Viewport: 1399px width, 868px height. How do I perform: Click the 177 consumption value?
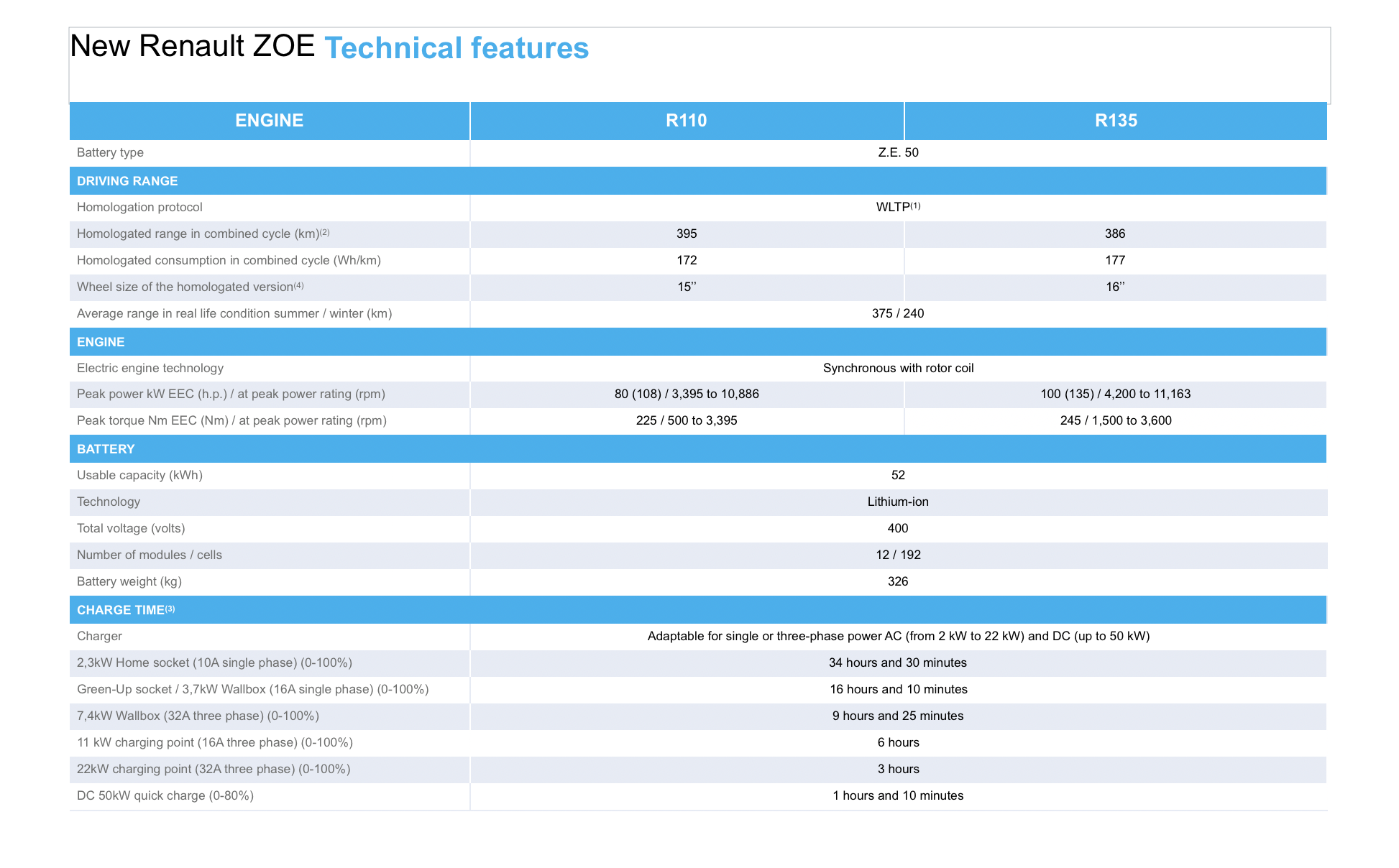pos(1115,260)
